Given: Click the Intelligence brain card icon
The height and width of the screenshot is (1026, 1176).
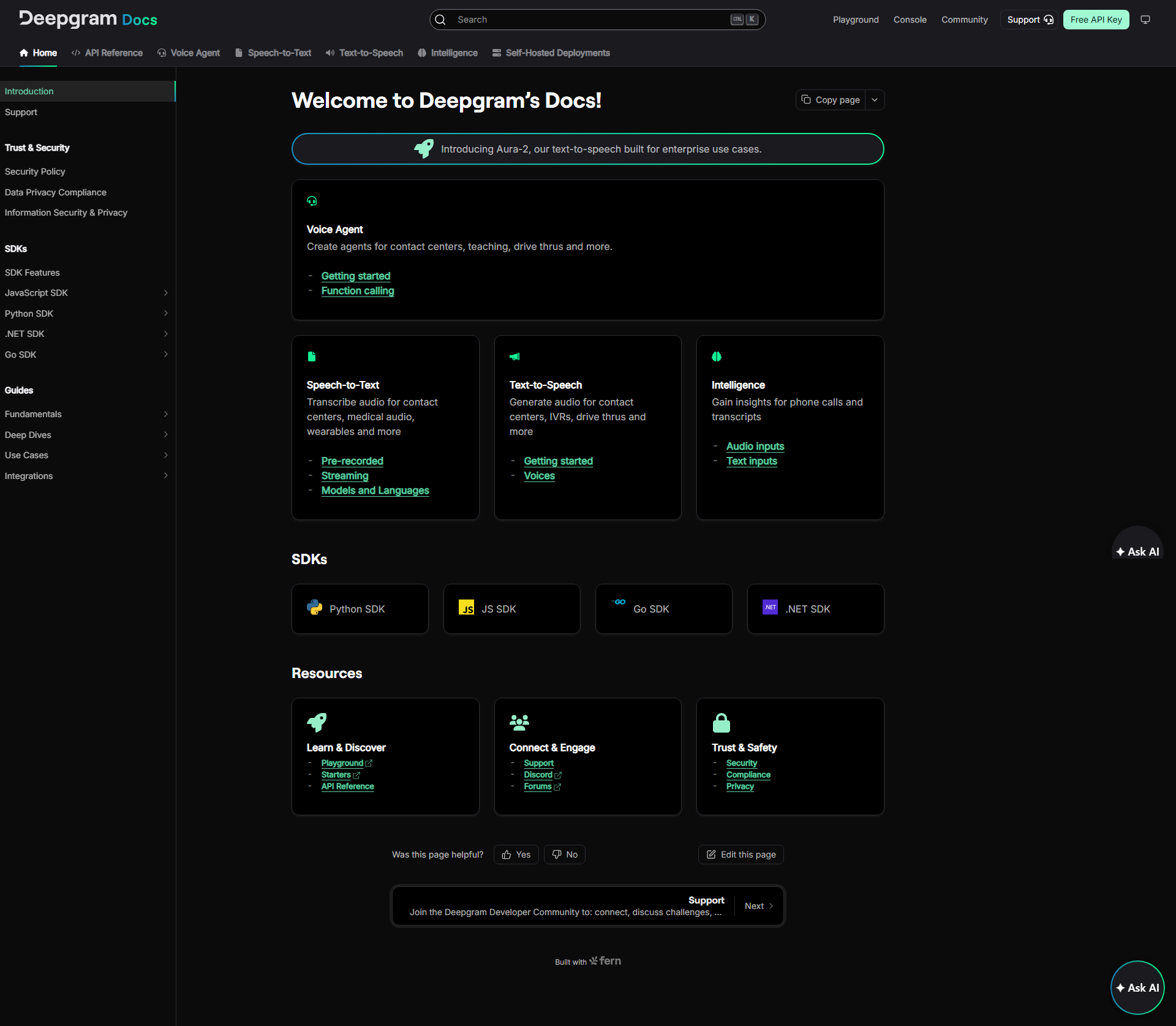Looking at the screenshot, I should pyautogui.click(x=717, y=356).
